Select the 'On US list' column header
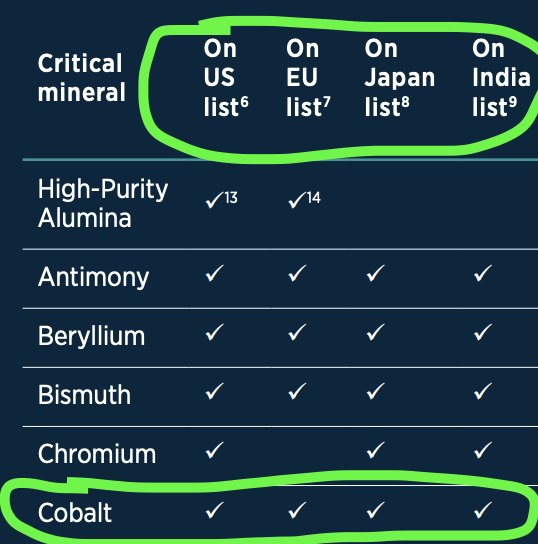 tap(226, 78)
